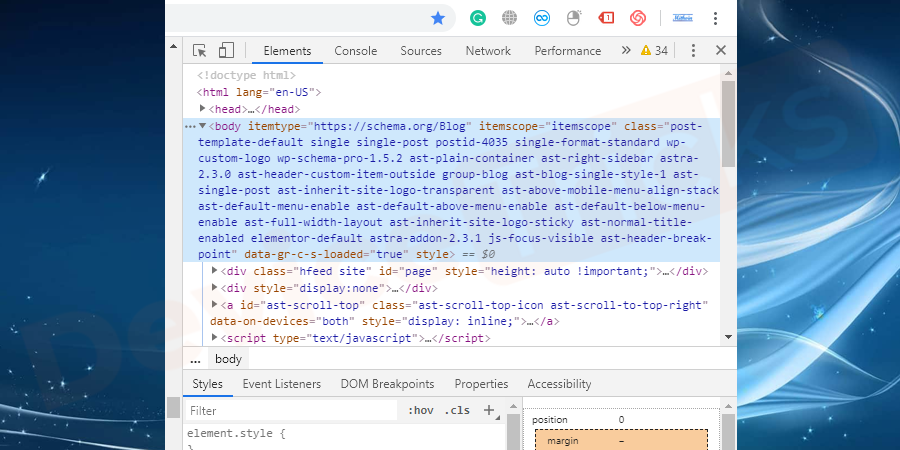Screen dimensions: 900x450
Task: Open the Properties tab
Action: coord(481,384)
